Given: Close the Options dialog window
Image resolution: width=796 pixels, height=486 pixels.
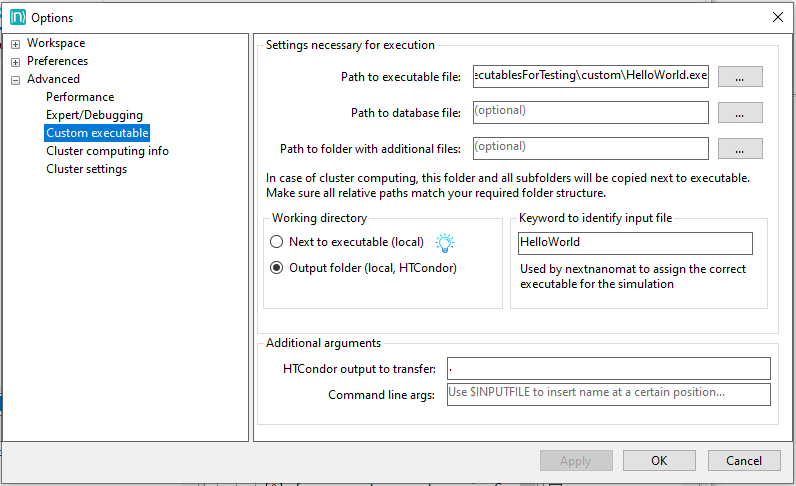Looking at the screenshot, I should (x=777, y=17).
